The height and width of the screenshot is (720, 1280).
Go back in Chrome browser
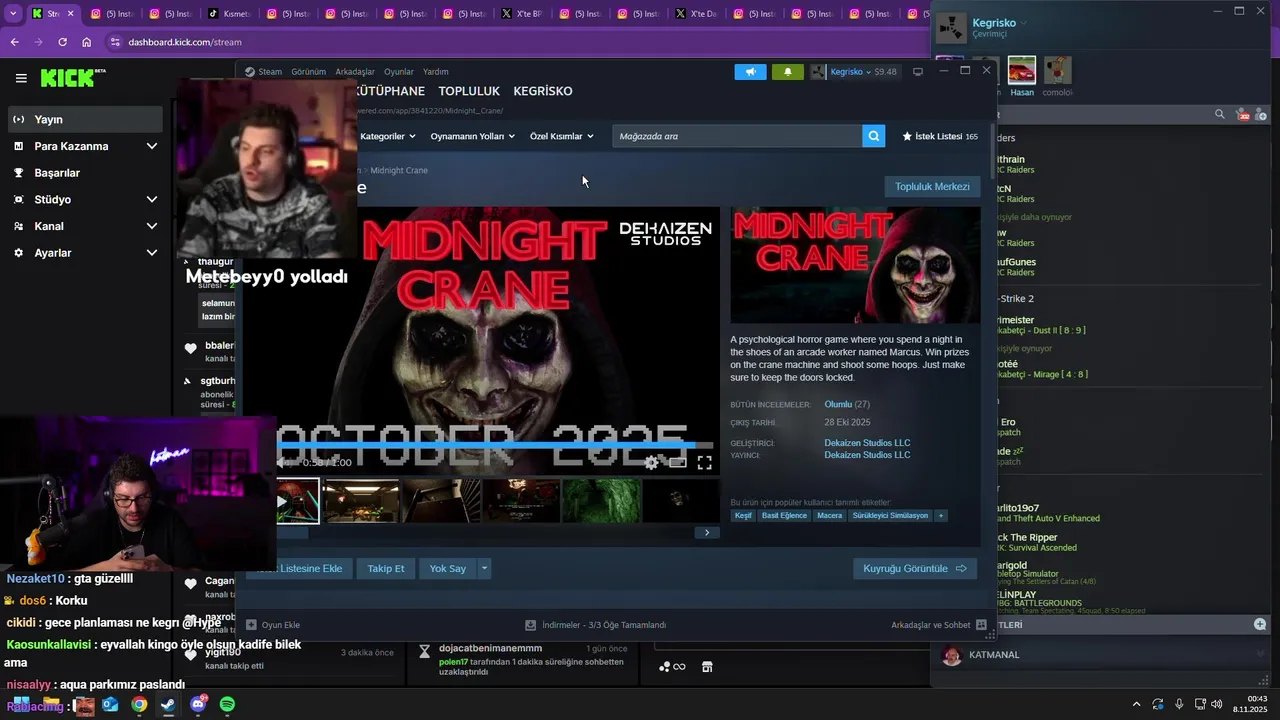pyautogui.click(x=14, y=42)
